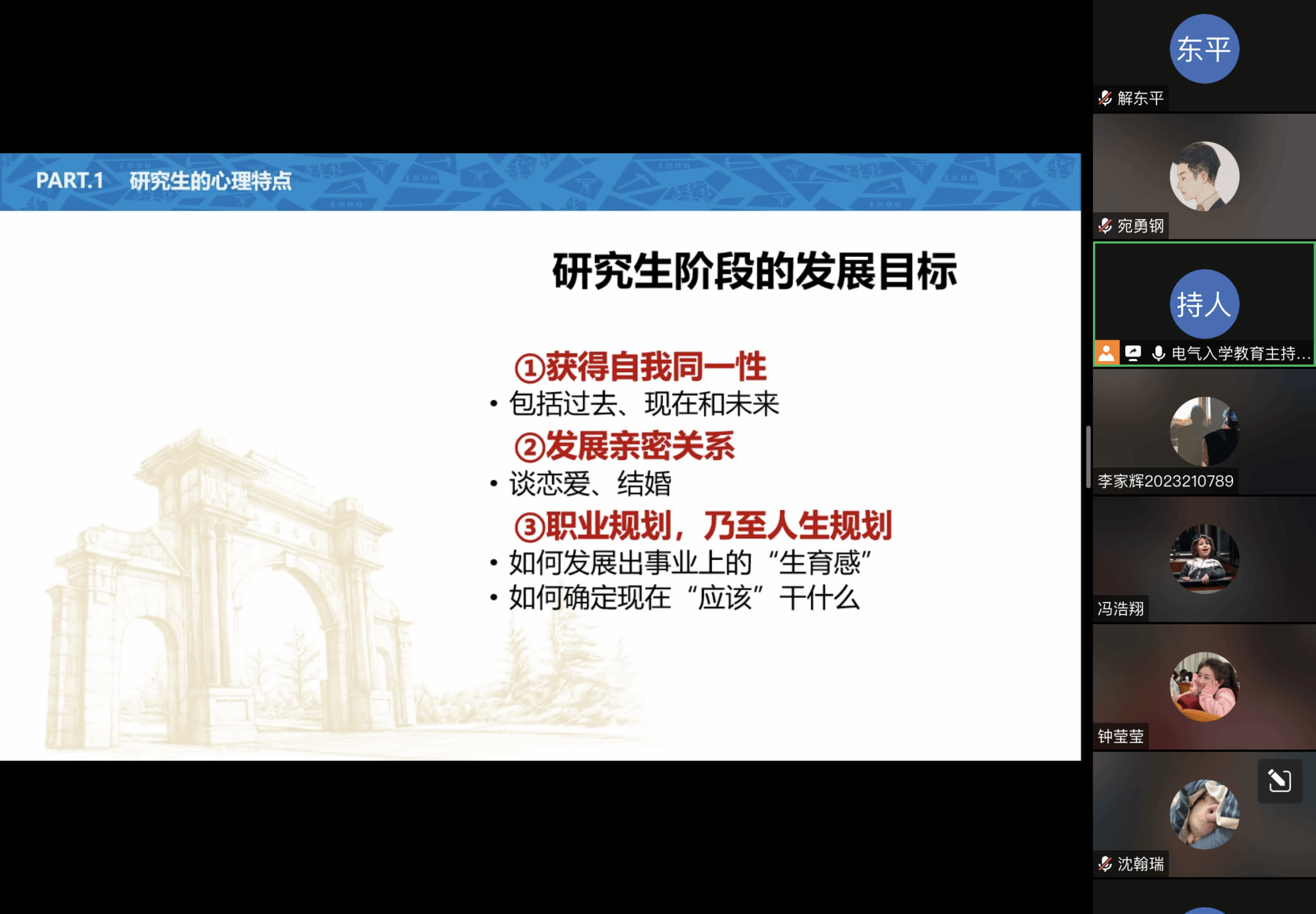
Task: Click the 钟莹莹 name label
Action: click(1121, 736)
